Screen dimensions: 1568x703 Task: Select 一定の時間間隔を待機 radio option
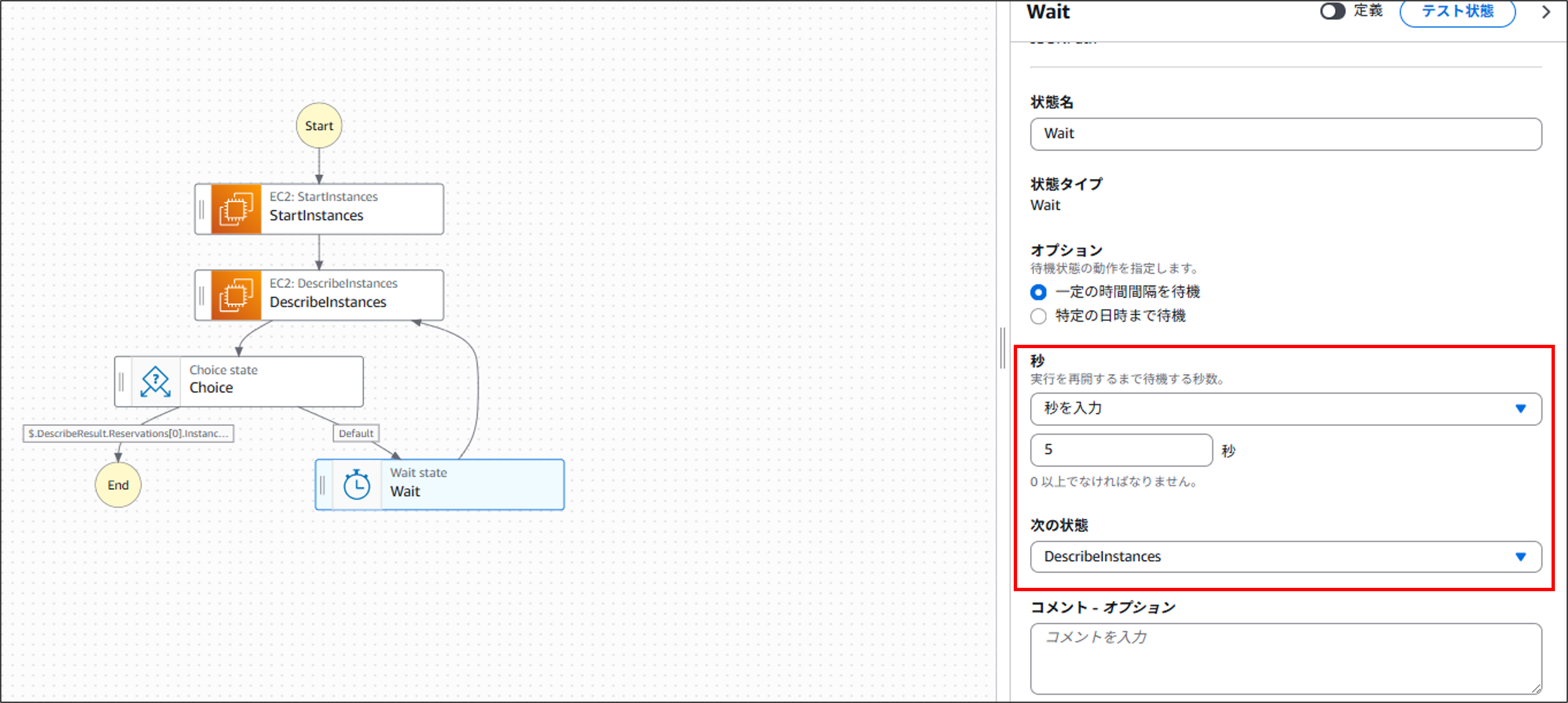(1038, 292)
